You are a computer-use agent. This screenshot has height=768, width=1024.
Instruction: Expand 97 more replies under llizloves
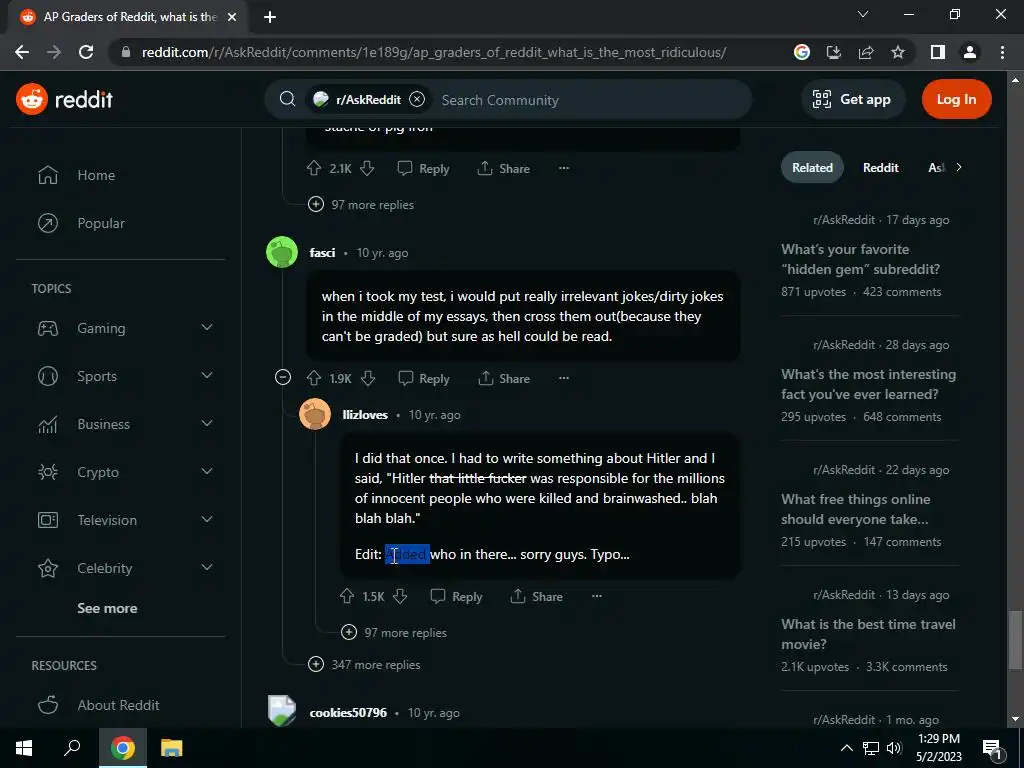coord(394,632)
